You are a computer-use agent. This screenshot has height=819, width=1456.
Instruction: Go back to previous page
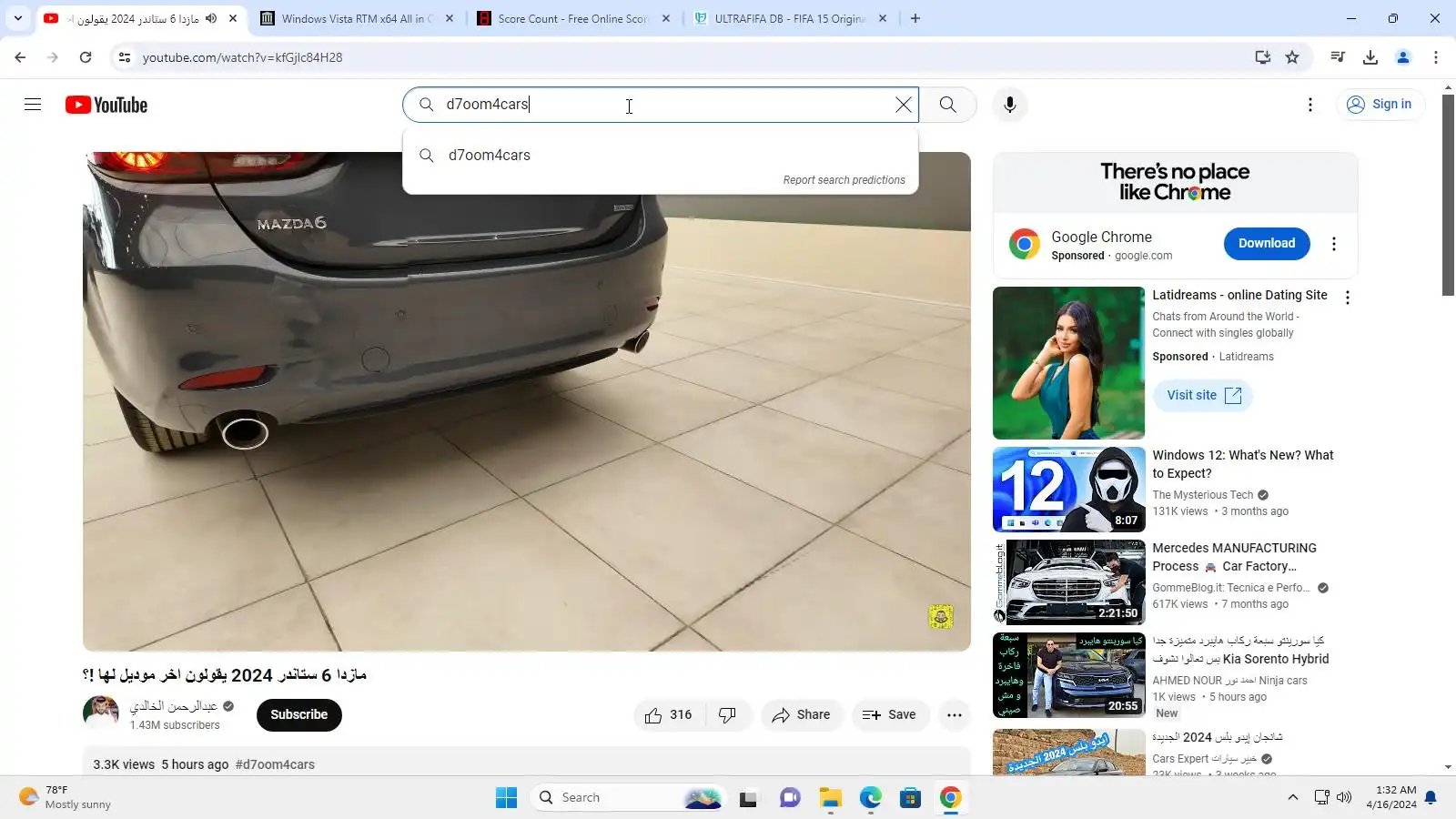pyautogui.click(x=20, y=57)
